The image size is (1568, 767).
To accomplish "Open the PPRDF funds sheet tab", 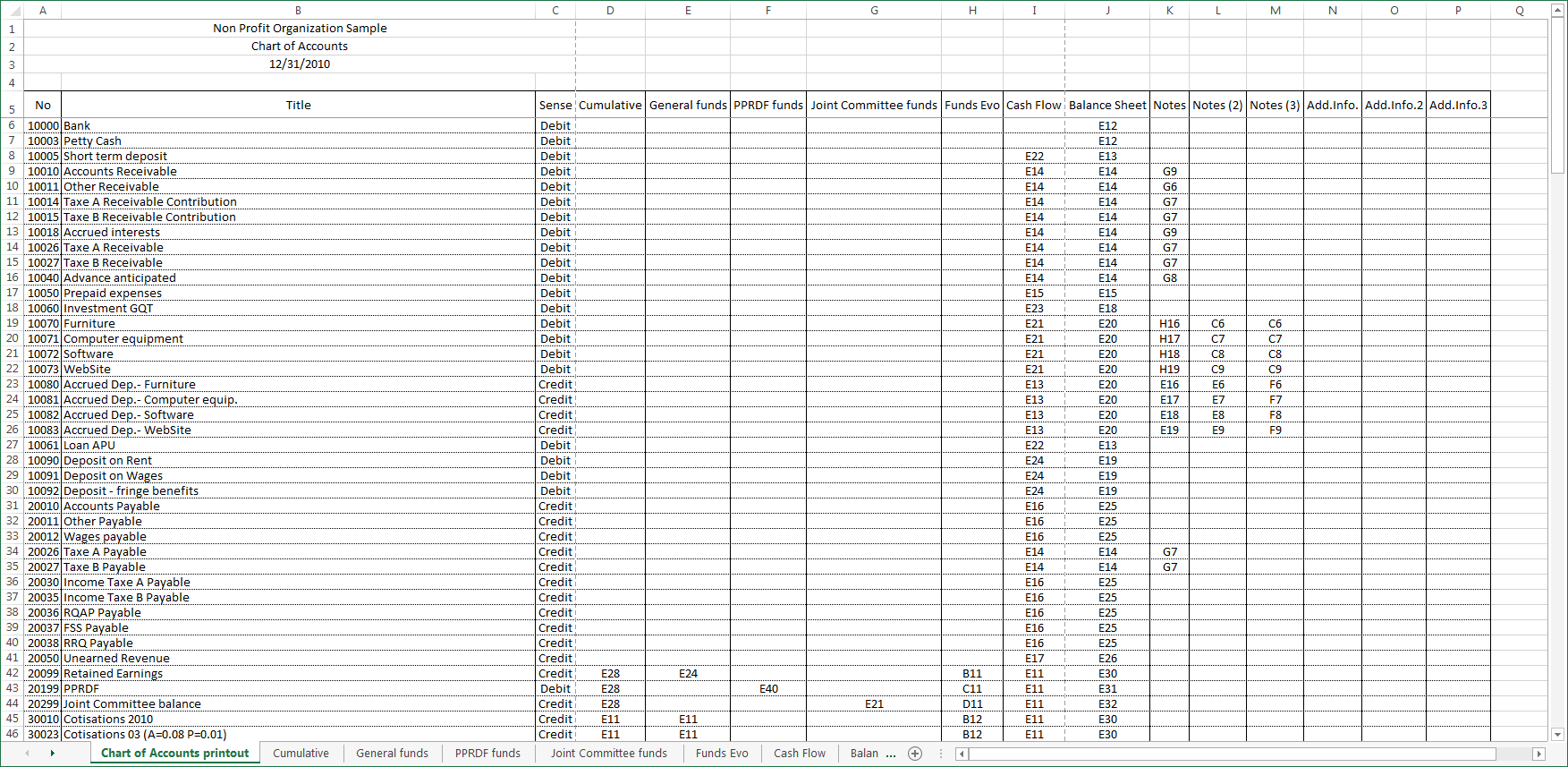I will point(487,754).
